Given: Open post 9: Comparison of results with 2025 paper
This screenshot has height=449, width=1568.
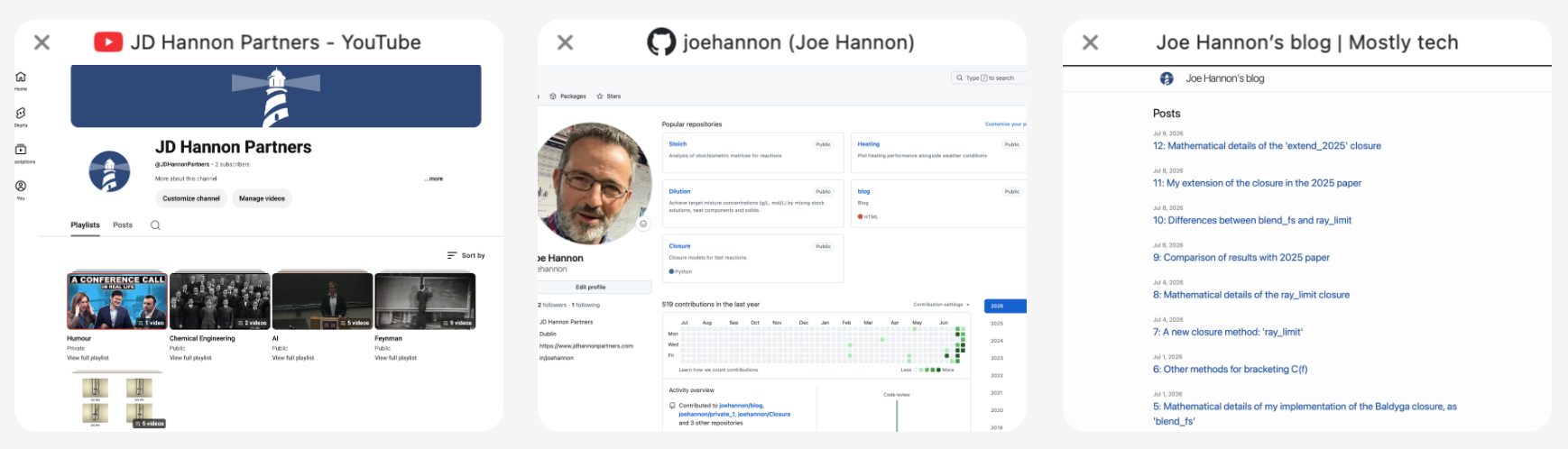Looking at the screenshot, I should 1241,258.
